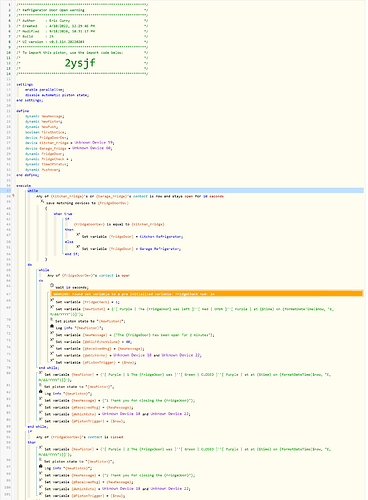Click the 'end define;' line
Screen dimensions: 368x500
coord(28,175)
